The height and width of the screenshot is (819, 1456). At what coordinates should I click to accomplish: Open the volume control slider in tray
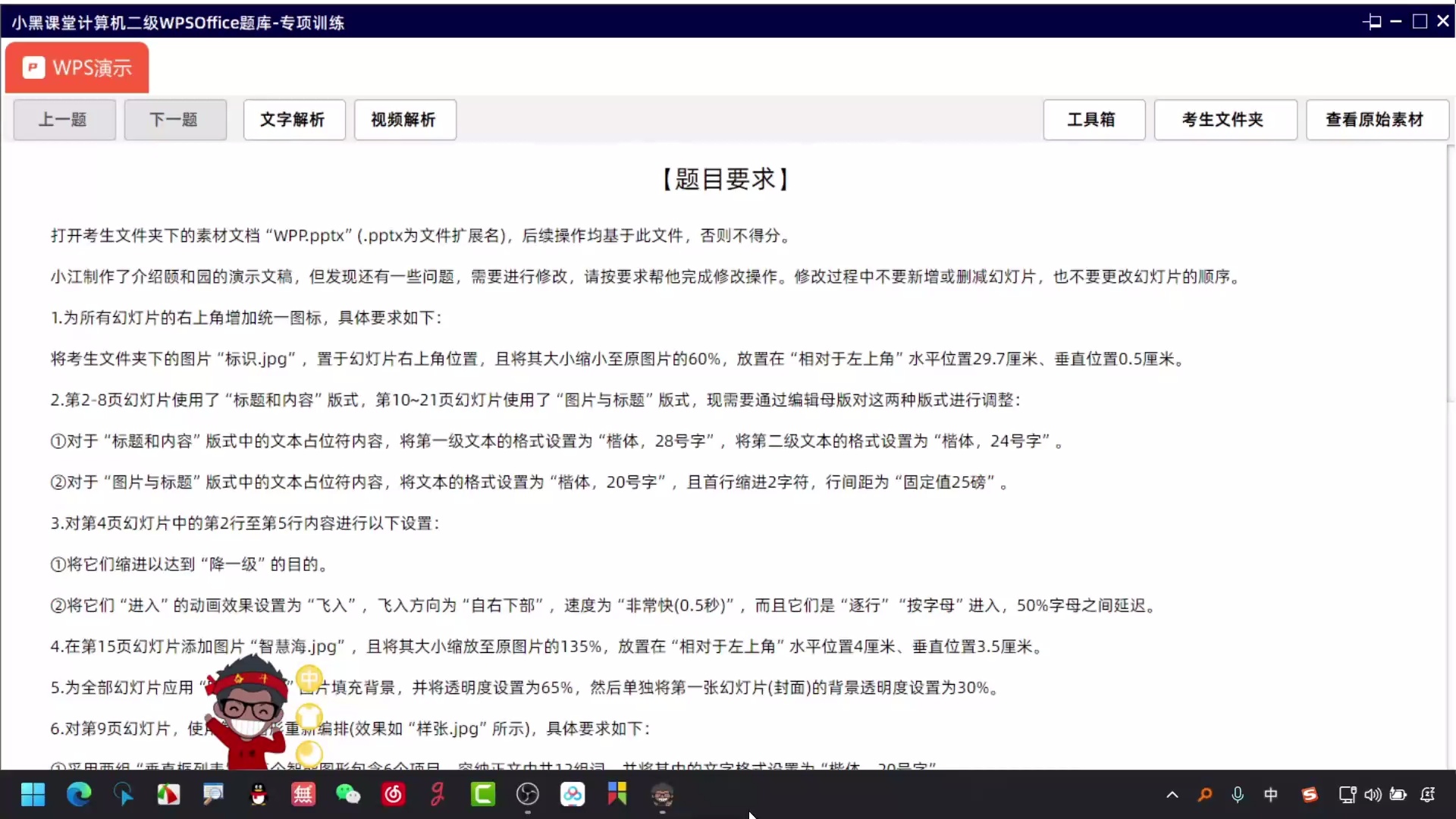(1373, 795)
